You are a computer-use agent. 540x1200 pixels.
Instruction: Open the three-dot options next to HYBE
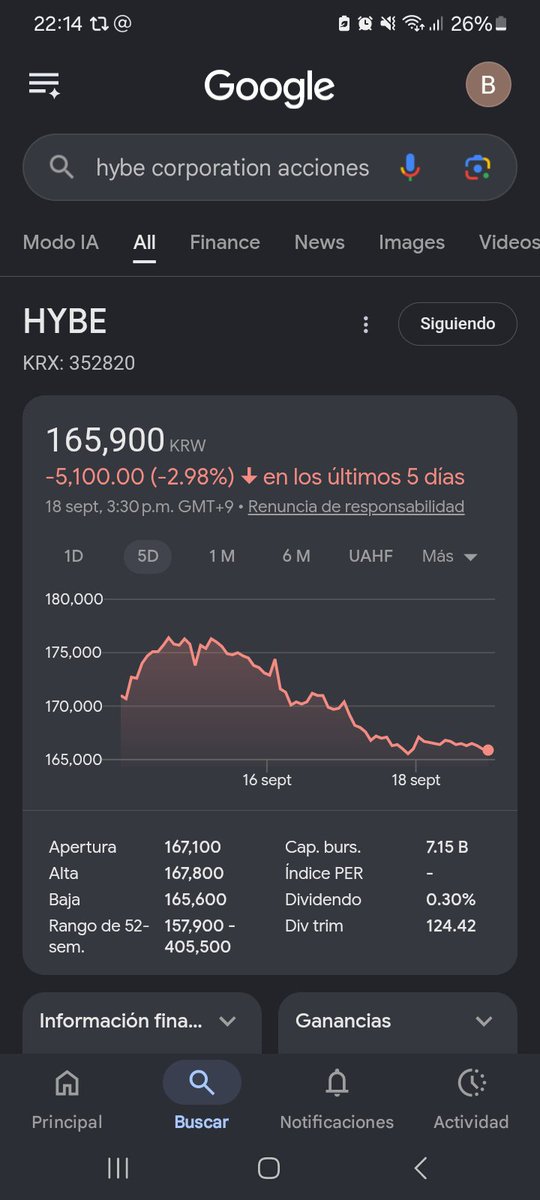(366, 325)
